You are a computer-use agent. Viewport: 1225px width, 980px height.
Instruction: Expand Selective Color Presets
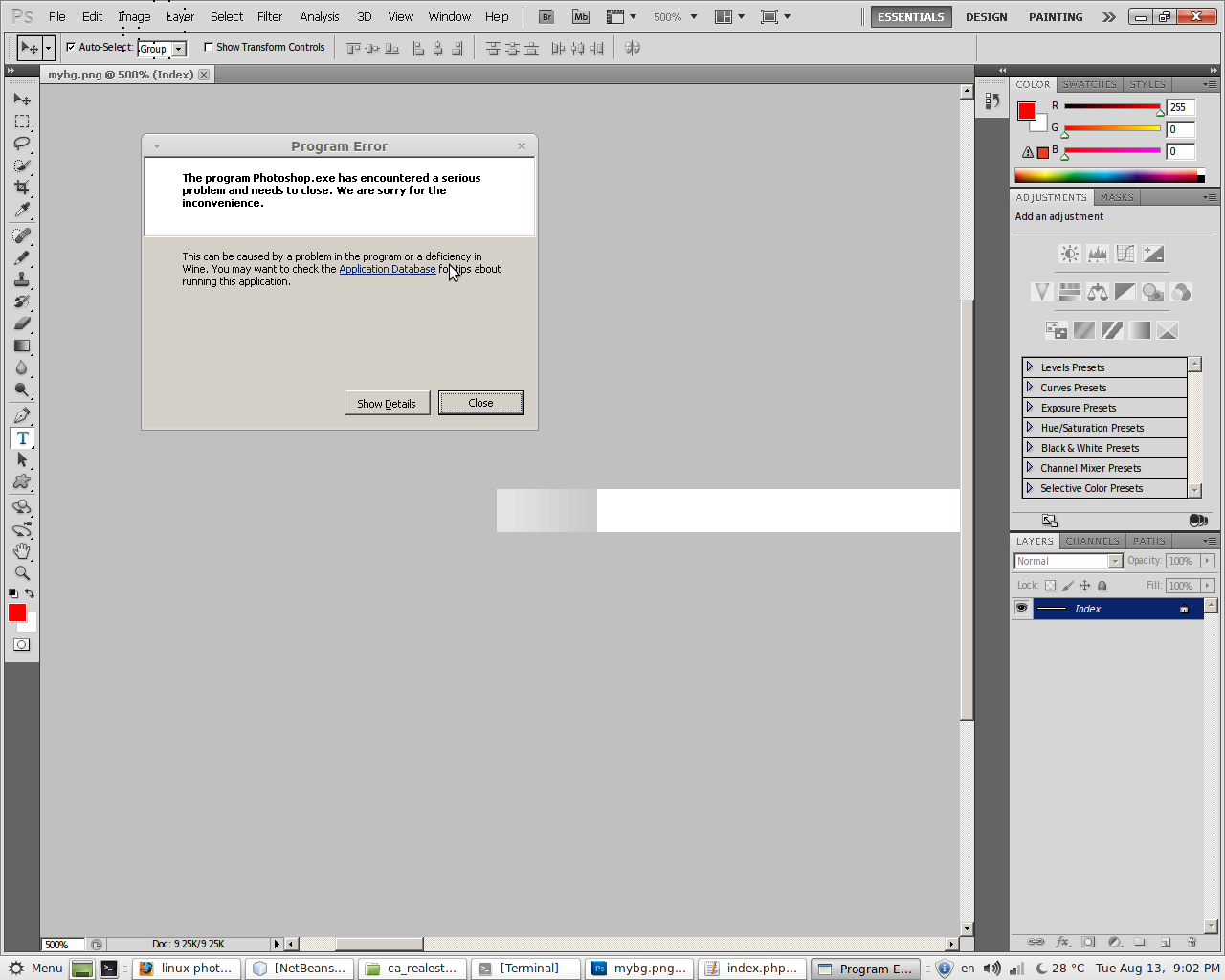(x=1030, y=488)
